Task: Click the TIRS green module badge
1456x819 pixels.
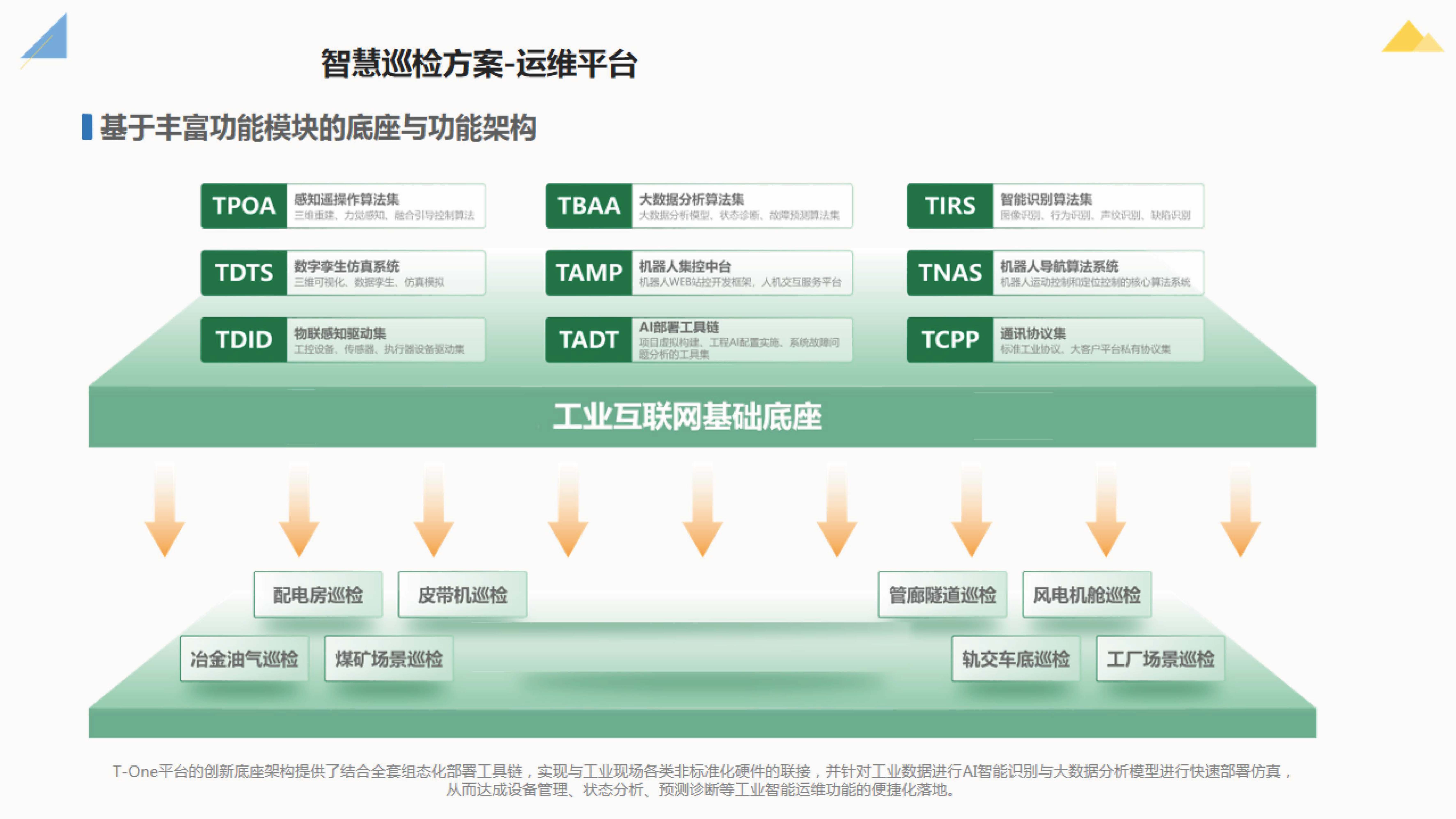Action: pos(950,206)
